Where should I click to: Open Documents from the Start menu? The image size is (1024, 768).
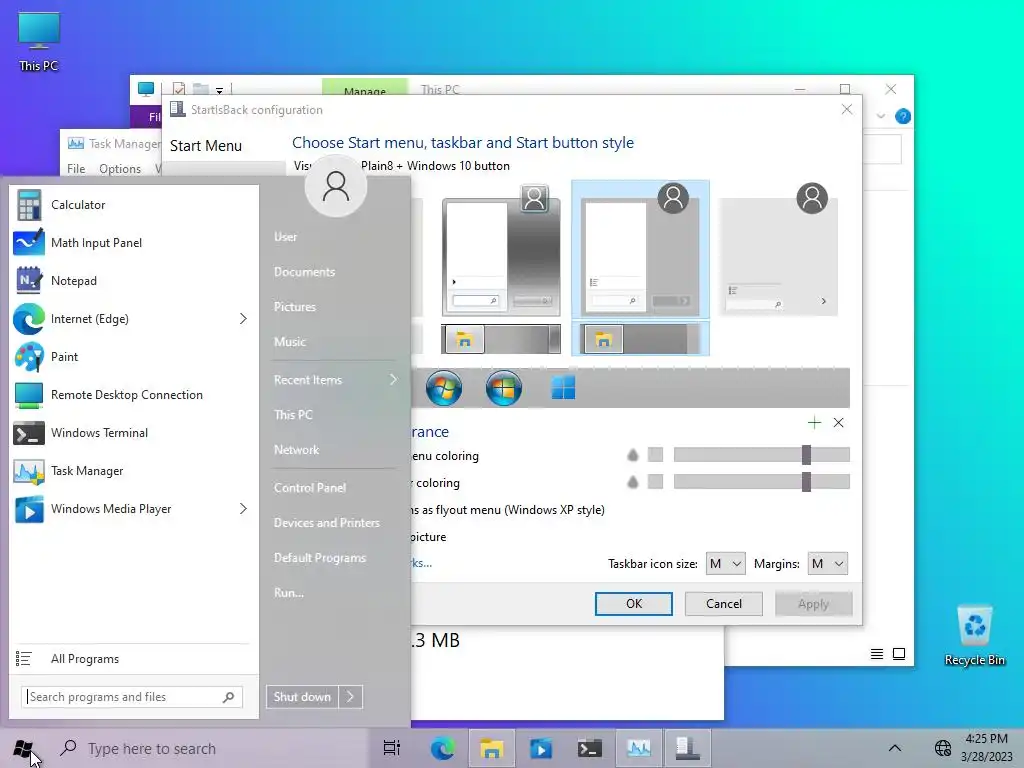[304, 272]
